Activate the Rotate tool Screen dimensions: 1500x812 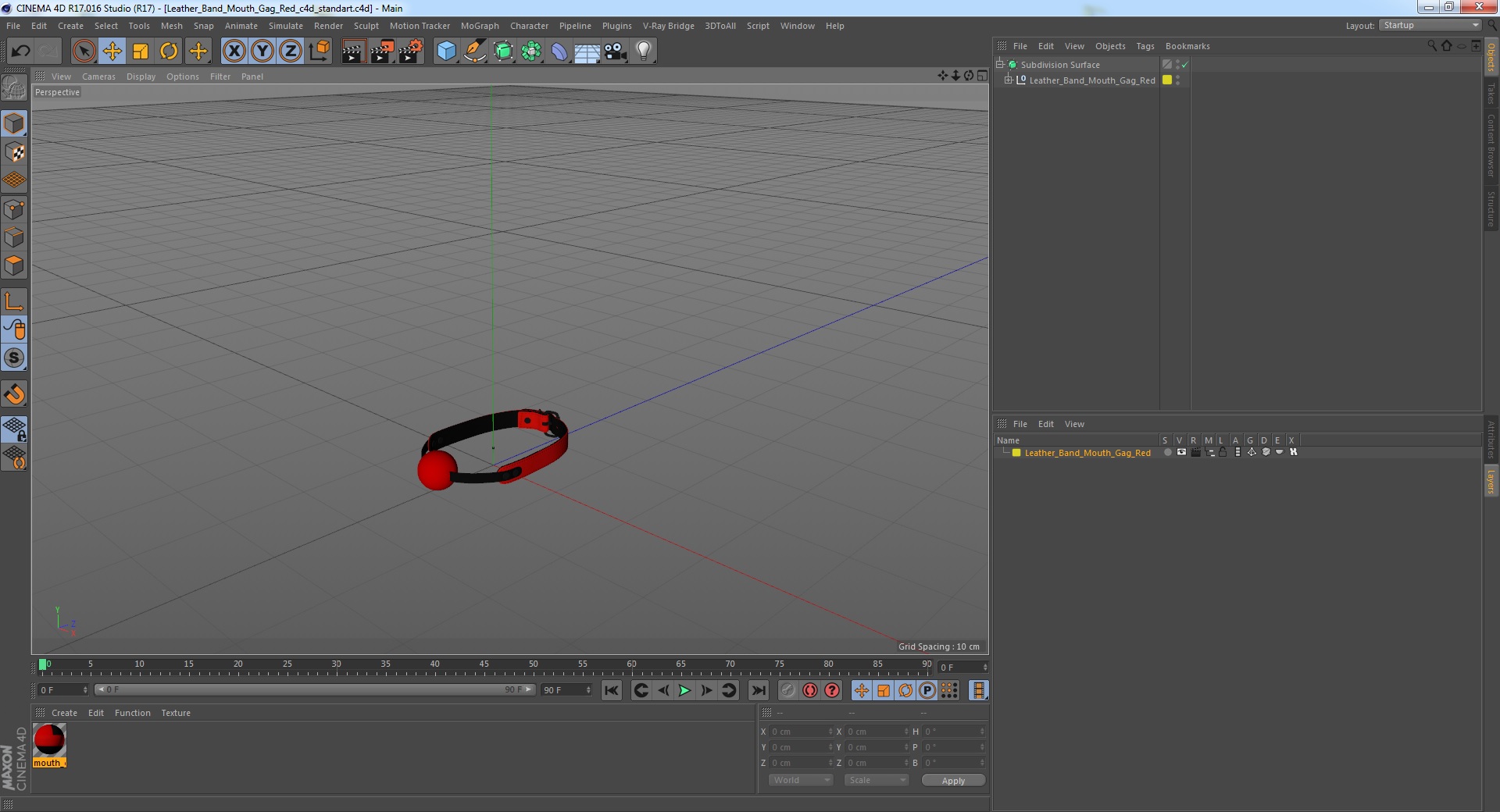click(x=169, y=52)
